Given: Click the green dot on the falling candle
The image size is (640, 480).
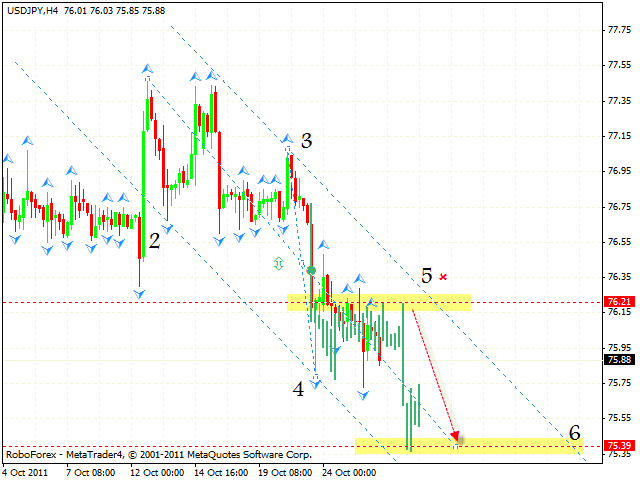Looking at the screenshot, I should tap(311, 270).
